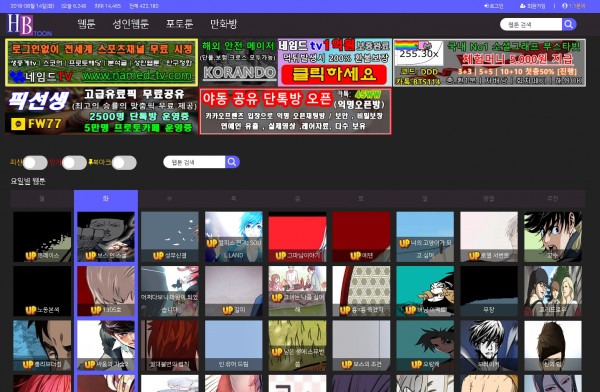Select the 금 day tab
The width and height of the screenshot is (600, 392).
[x=298, y=199]
